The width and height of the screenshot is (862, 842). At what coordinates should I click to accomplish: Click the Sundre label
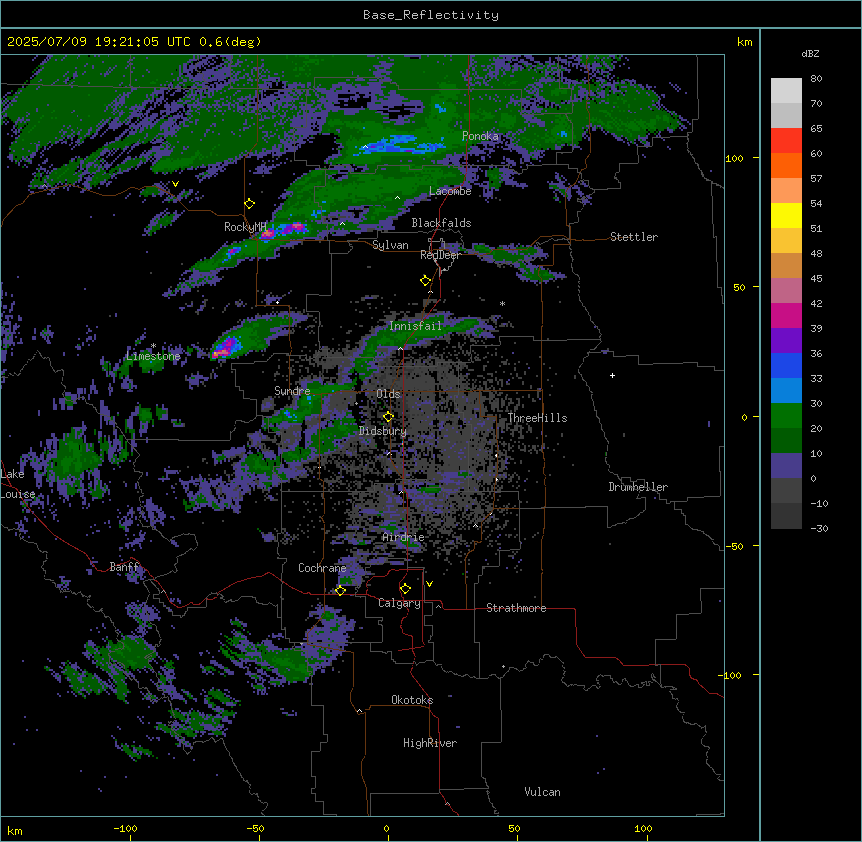click(292, 391)
